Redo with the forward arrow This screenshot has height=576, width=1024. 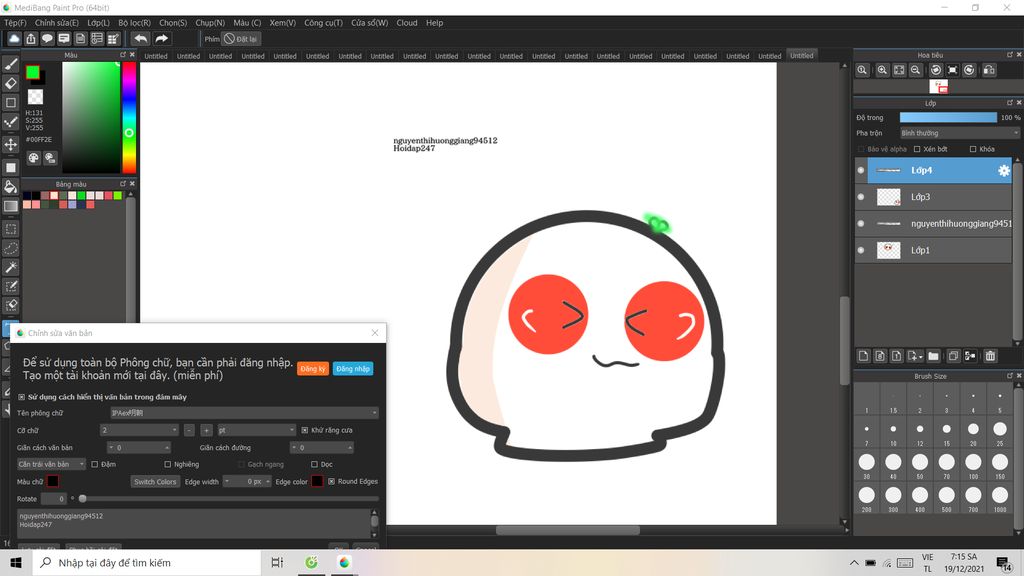pyautogui.click(x=161, y=39)
